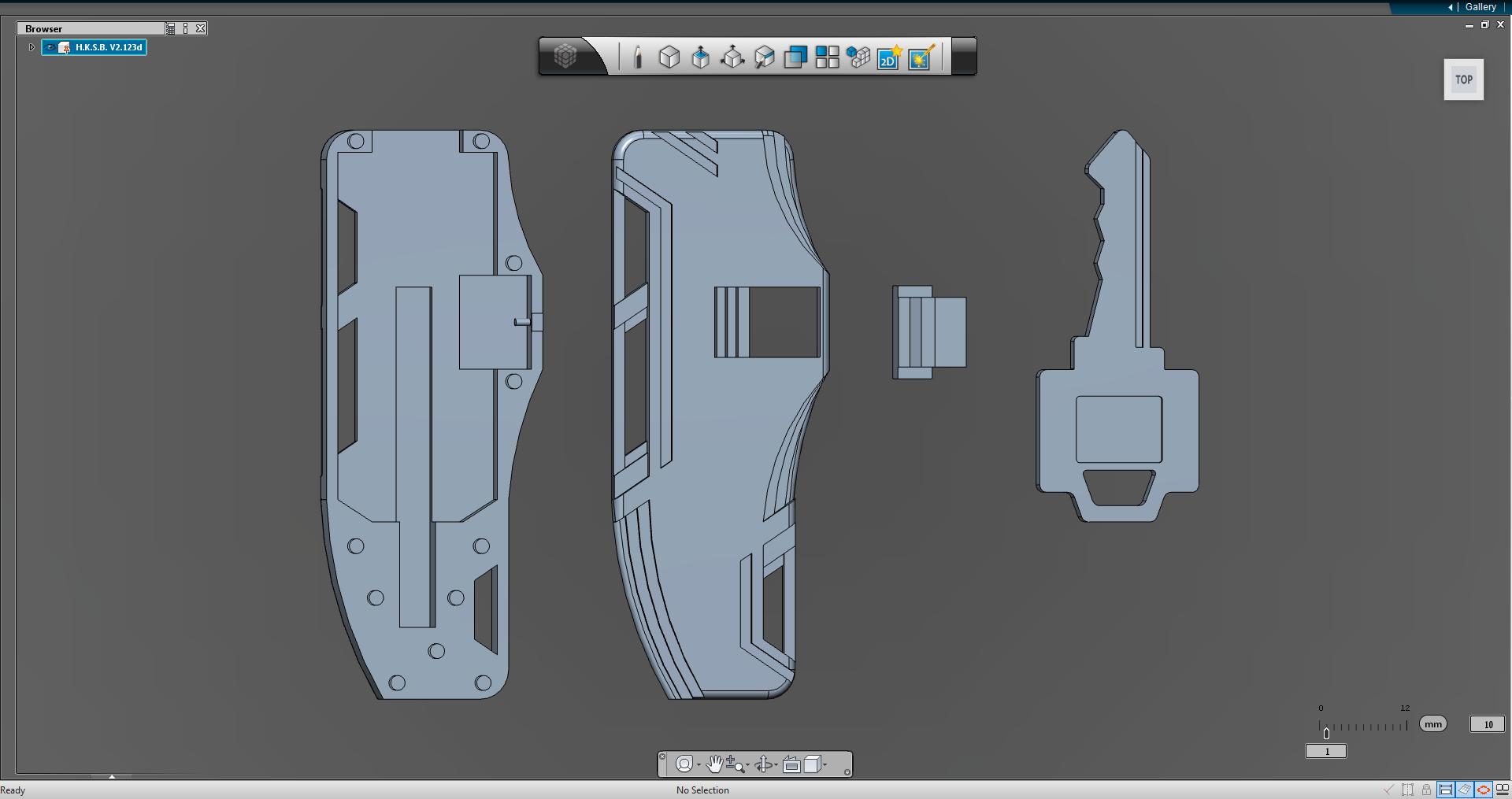
Task: Restore the inner document window
Action: [x=1484, y=24]
